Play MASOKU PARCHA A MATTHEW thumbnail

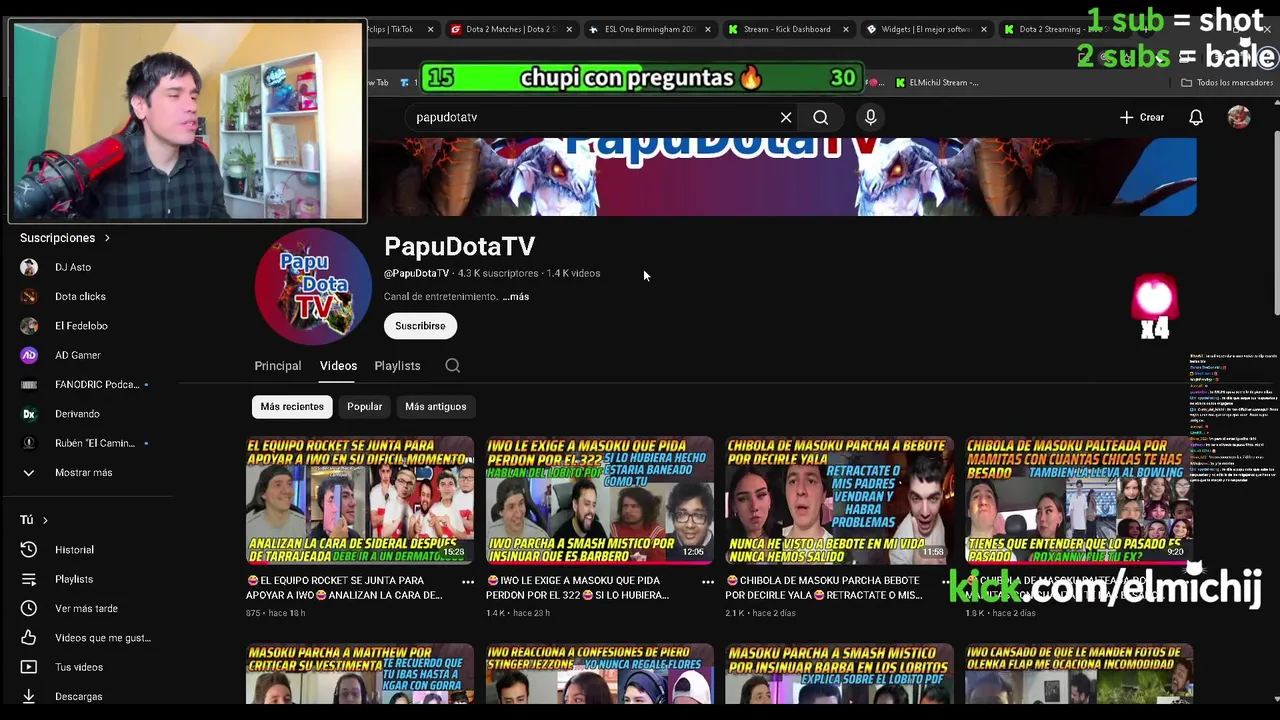point(360,673)
